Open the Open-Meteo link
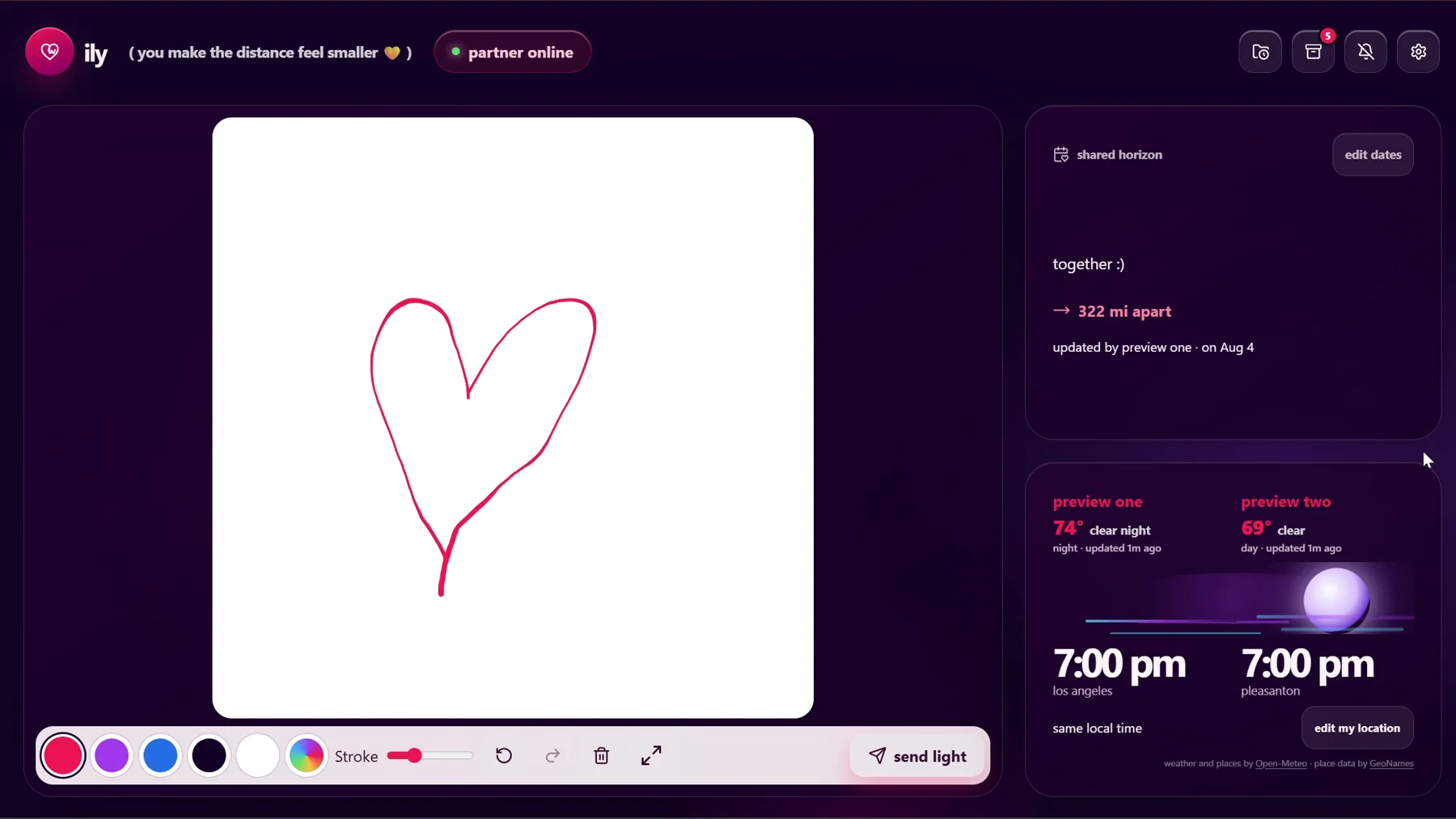This screenshot has width=1456, height=819. [1280, 763]
